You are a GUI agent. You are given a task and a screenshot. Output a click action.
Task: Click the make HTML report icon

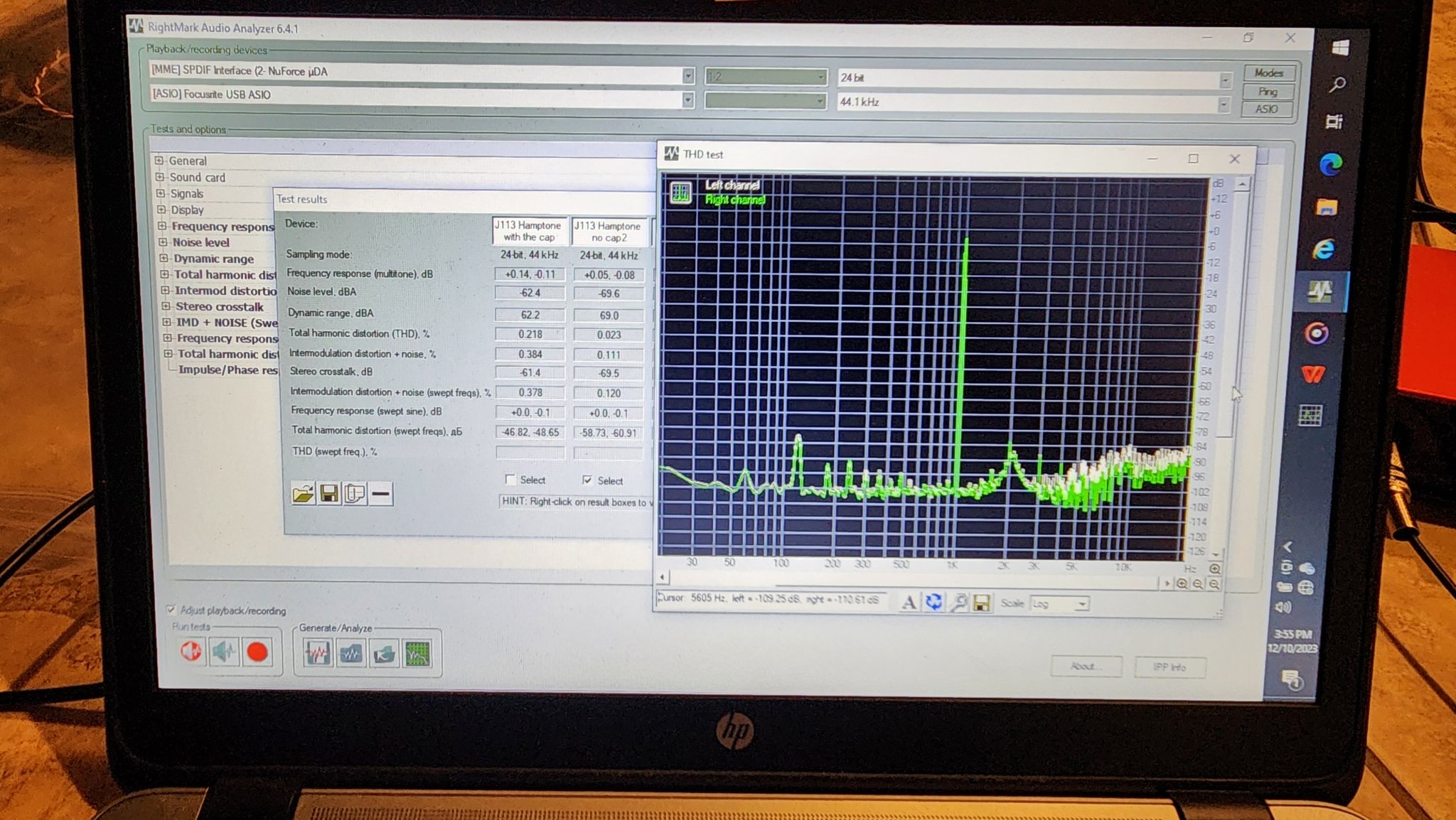pyautogui.click(x=355, y=494)
